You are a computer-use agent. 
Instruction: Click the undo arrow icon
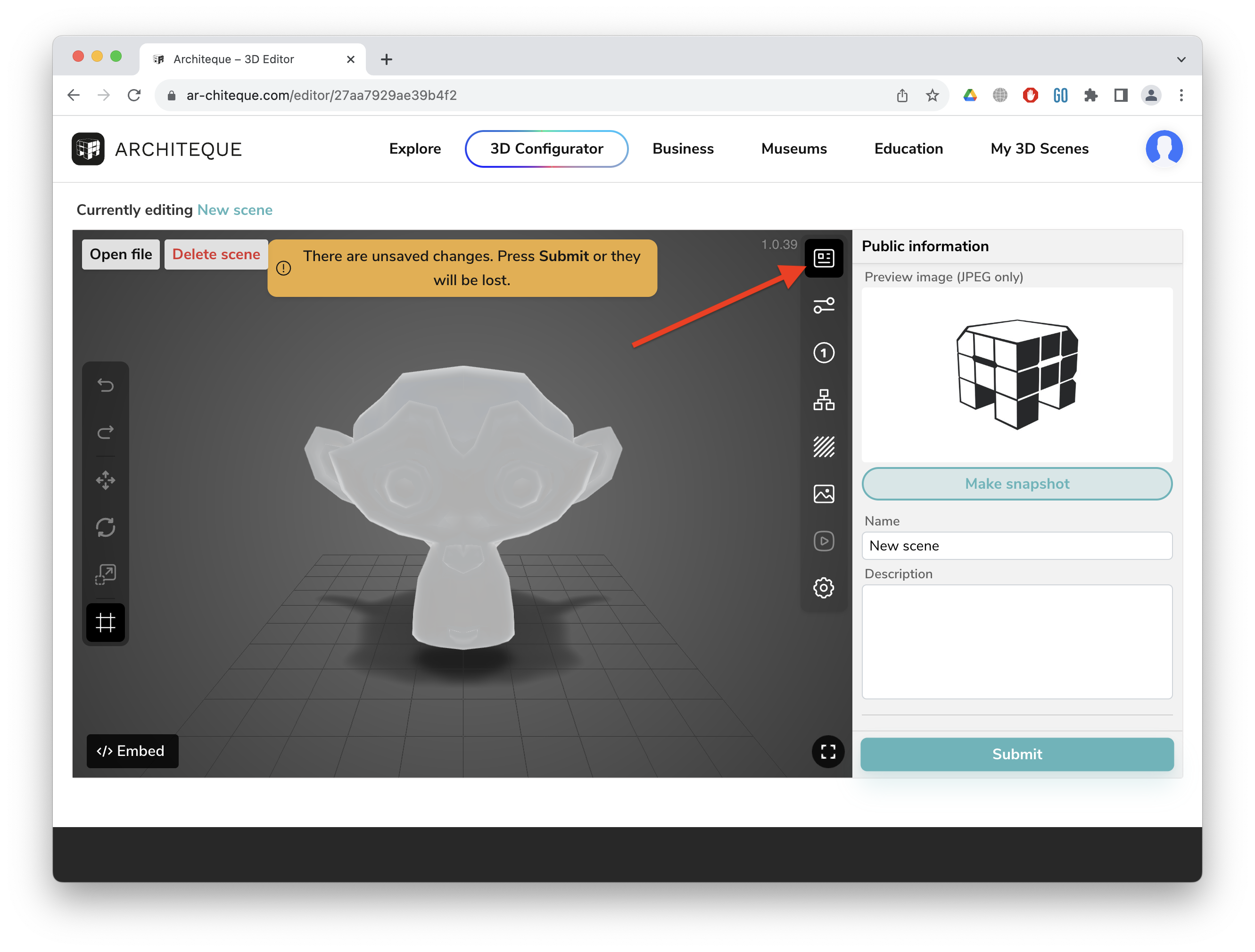point(106,385)
